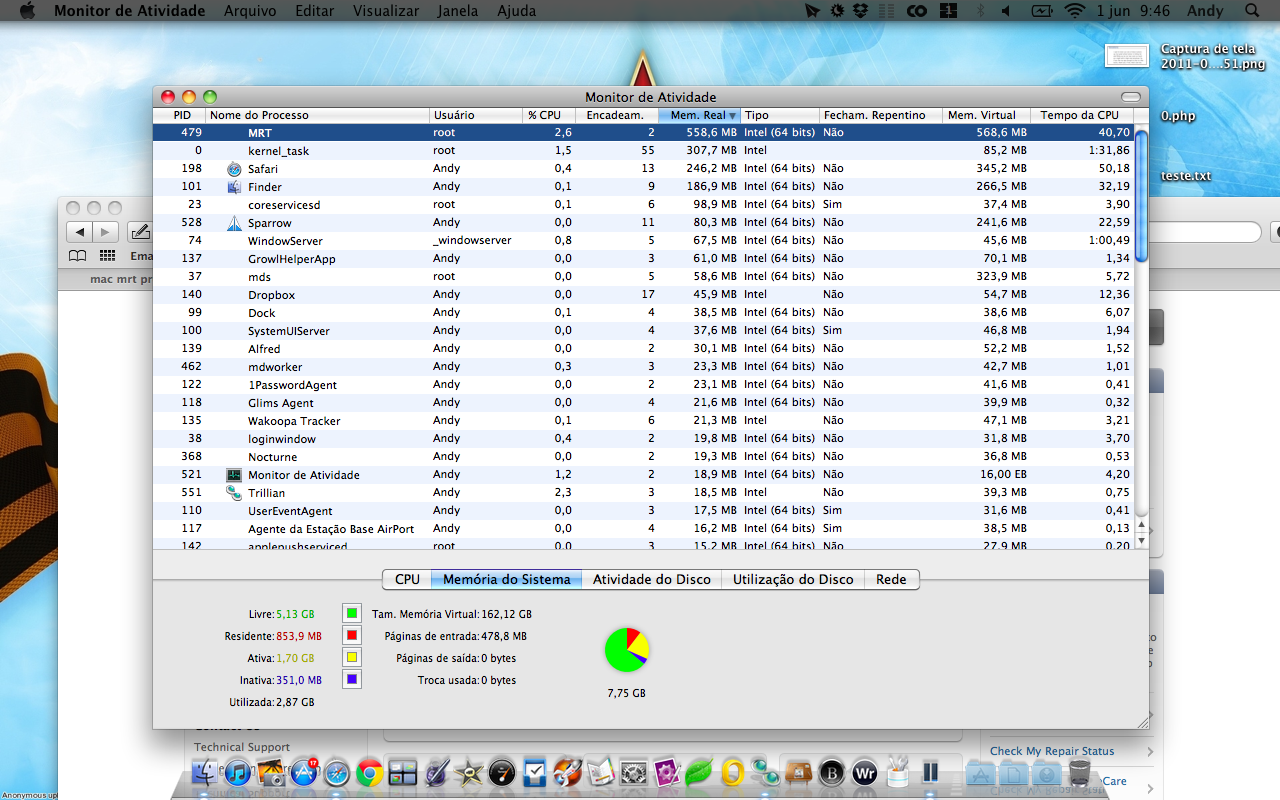Switch to the CPU tab
The height and width of the screenshot is (800, 1280).
click(x=407, y=579)
